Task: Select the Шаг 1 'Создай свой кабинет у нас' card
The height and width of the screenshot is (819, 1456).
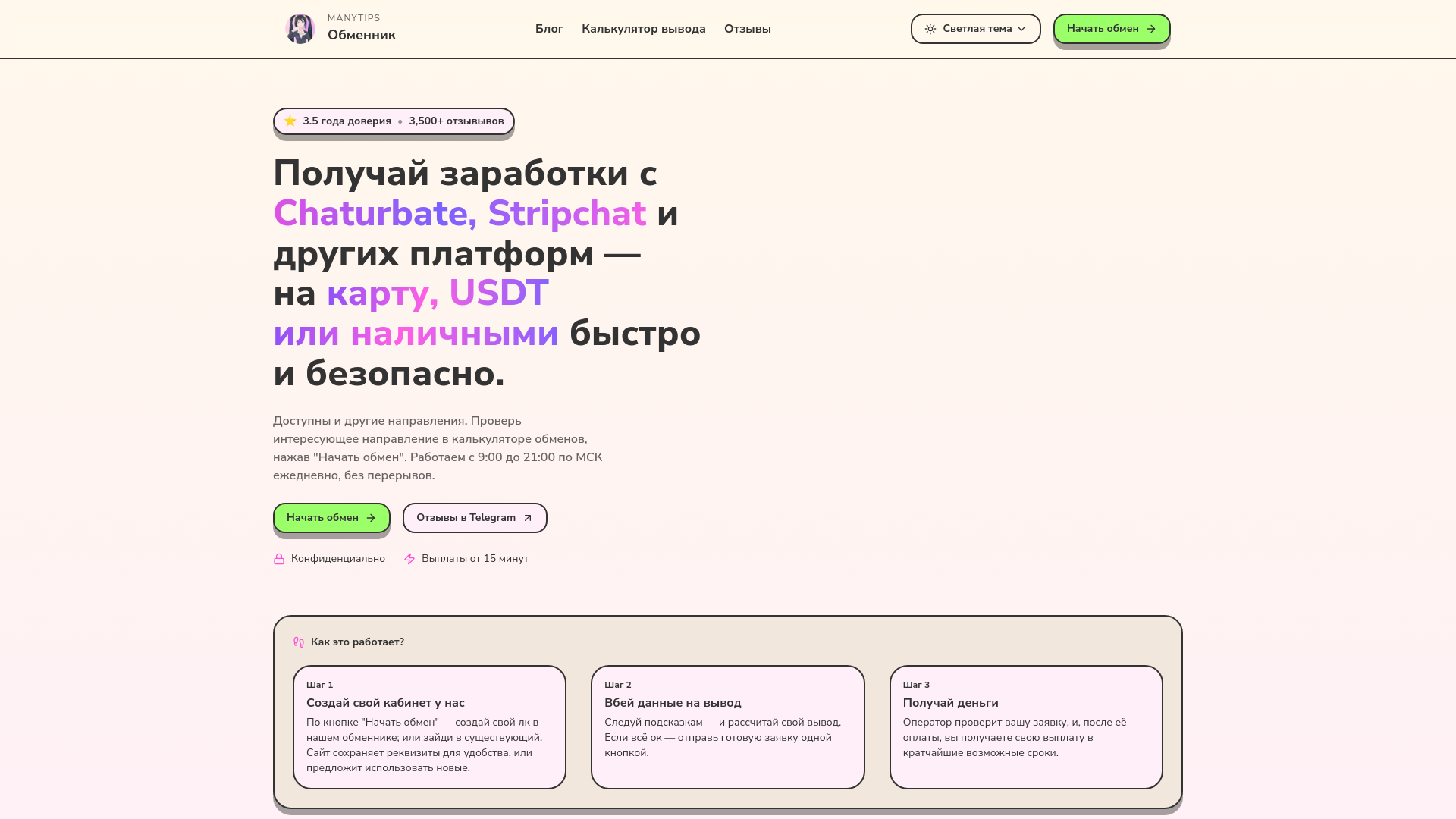Action: [429, 727]
